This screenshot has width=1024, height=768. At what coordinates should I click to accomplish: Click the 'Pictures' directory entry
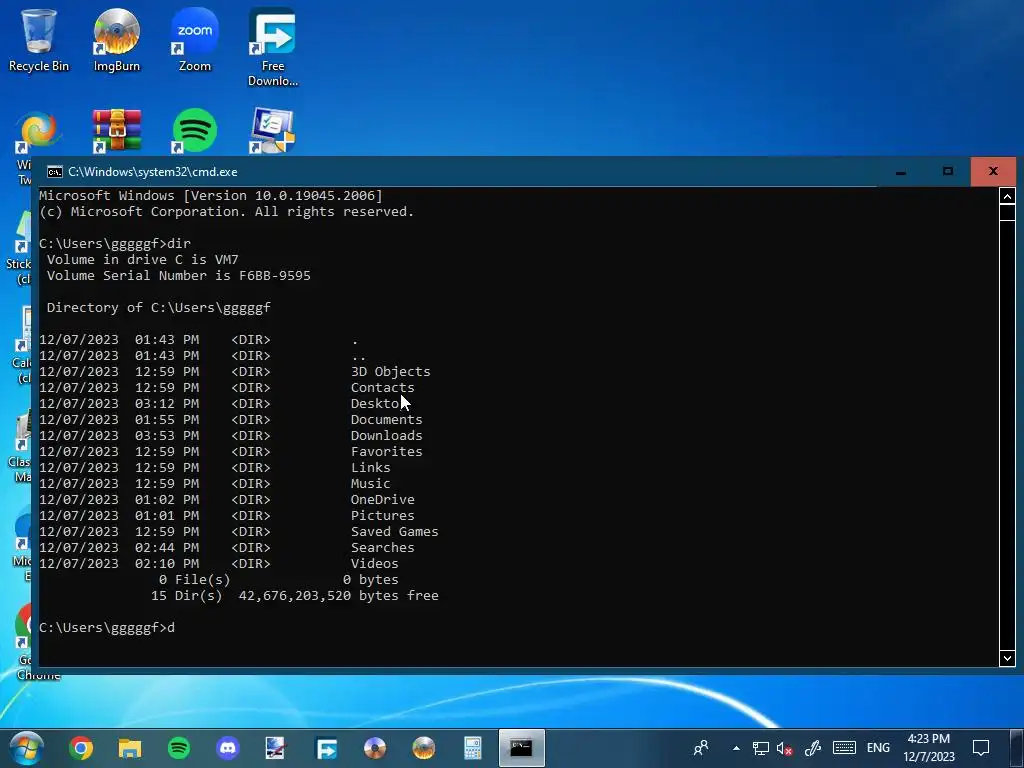click(383, 515)
